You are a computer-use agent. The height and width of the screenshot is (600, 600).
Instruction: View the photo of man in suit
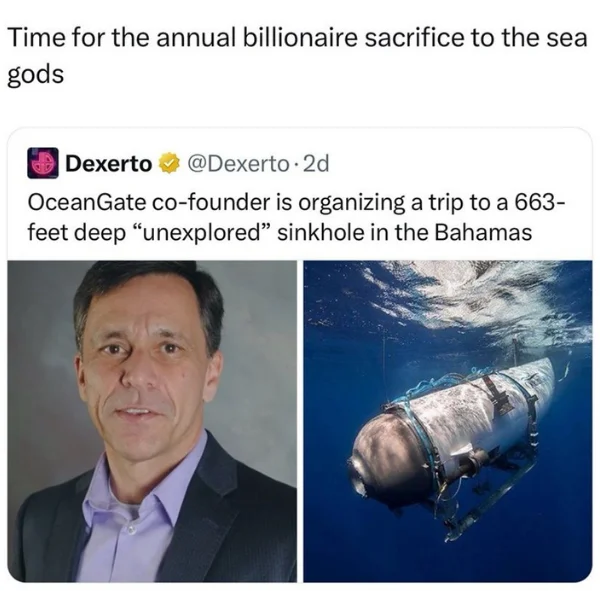[152, 421]
